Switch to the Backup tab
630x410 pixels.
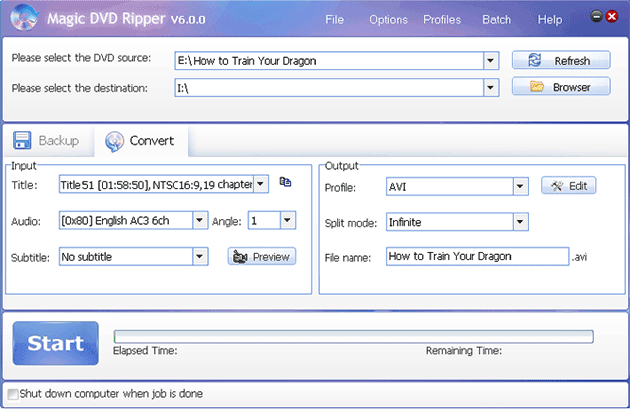pos(47,140)
